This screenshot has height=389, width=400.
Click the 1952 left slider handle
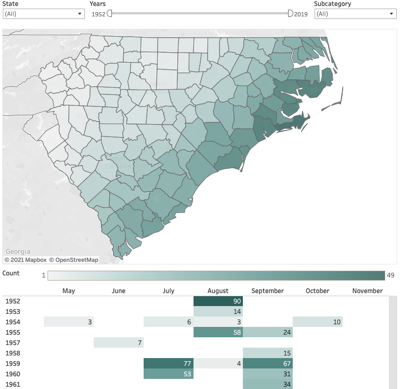coord(110,13)
